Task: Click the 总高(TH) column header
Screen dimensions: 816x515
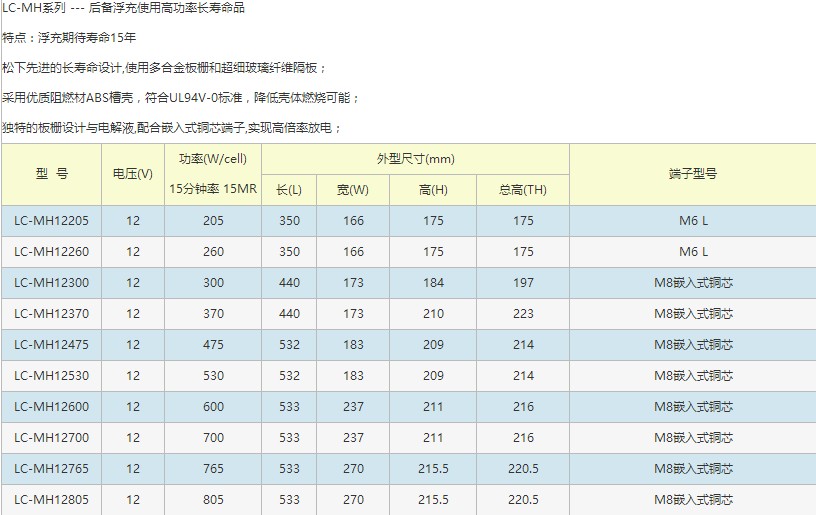Action: [x=523, y=190]
